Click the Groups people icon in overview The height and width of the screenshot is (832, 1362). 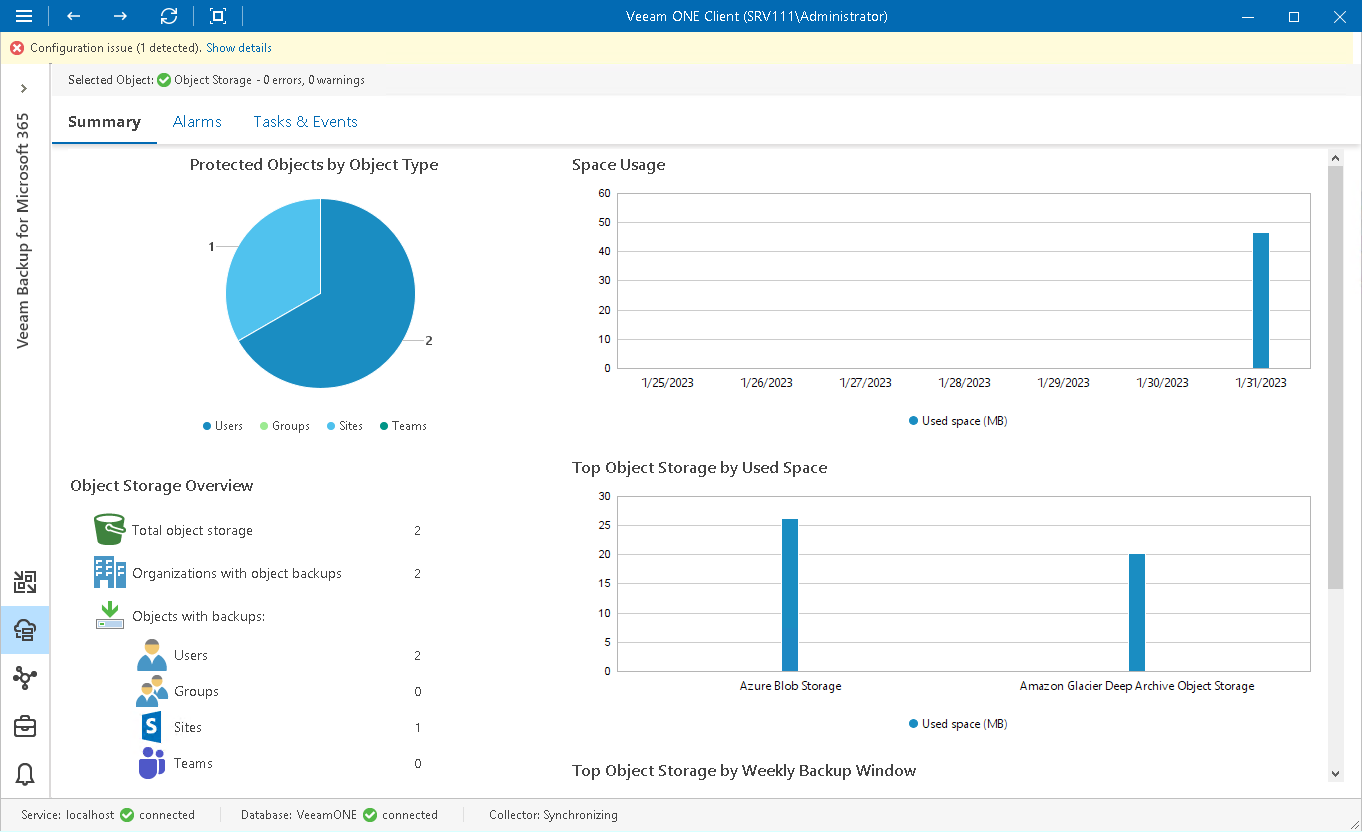point(152,691)
